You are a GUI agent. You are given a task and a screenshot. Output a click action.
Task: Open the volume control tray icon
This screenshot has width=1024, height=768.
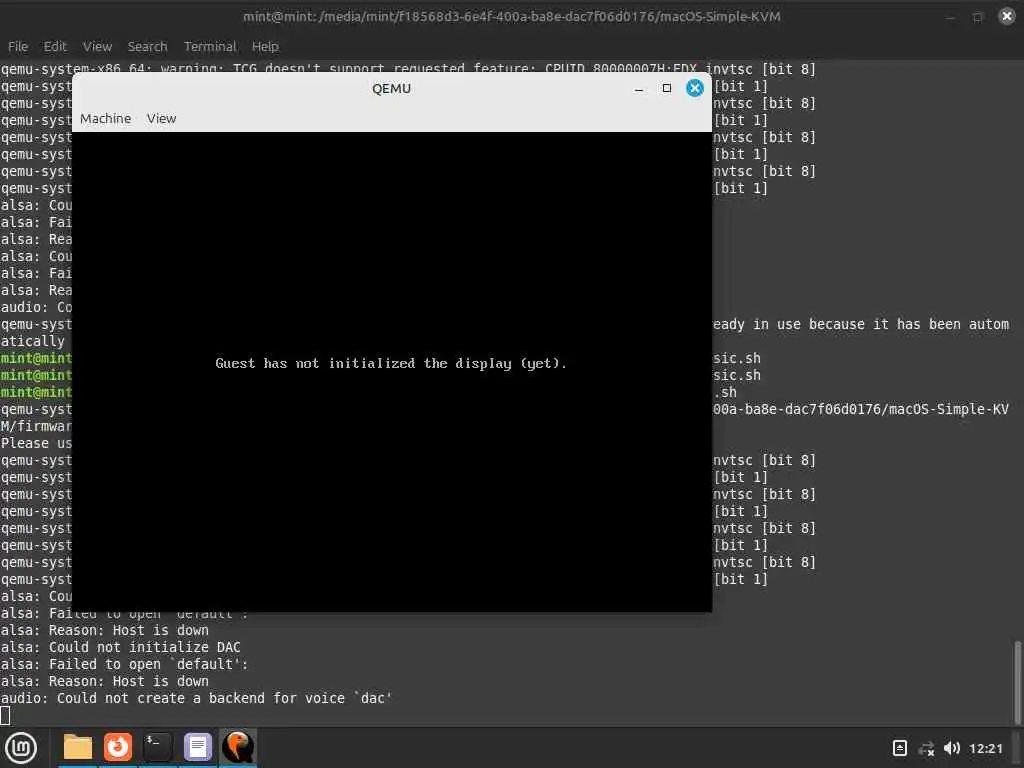coord(952,748)
